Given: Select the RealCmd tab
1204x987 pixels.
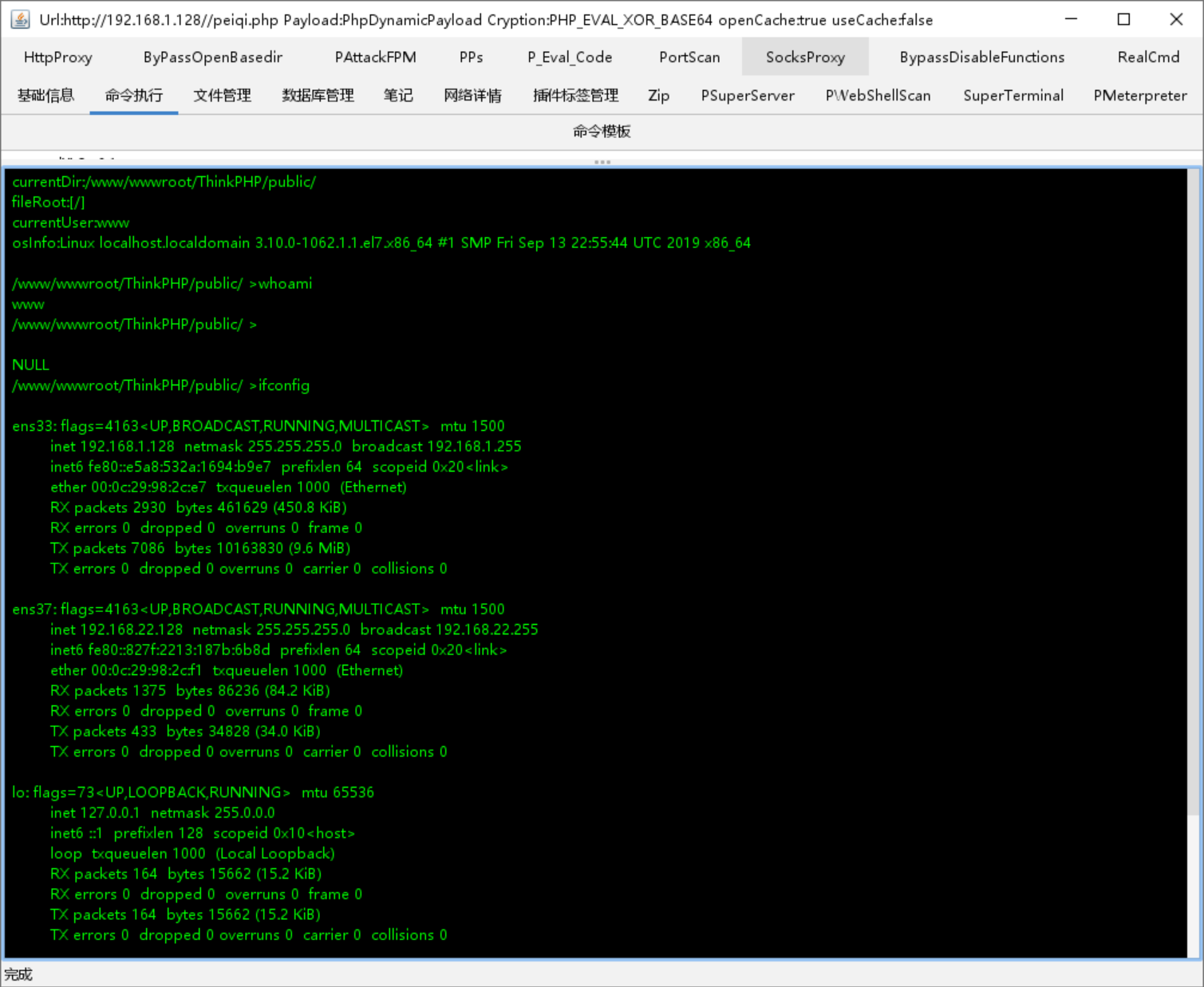Looking at the screenshot, I should pos(1147,57).
